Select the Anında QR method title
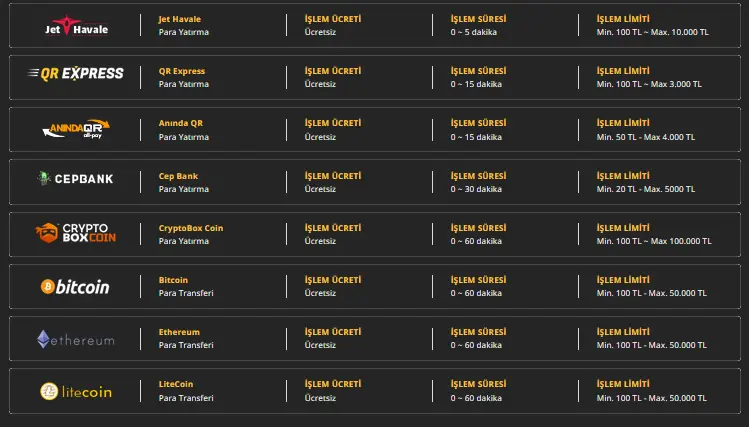 [x=181, y=123]
